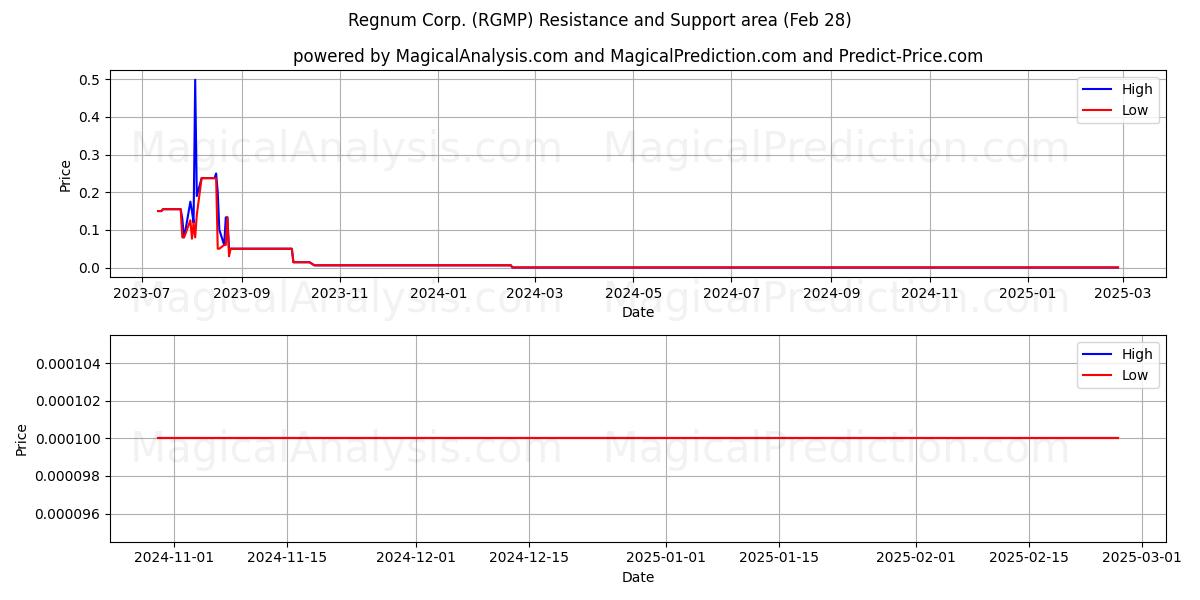Click the bottom chart 'Price' axis label

tap(22, 439)
